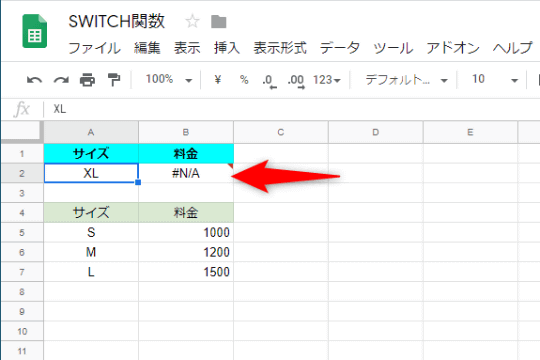
Task: Open the デフォルト font dropdown
Action: [x=406, y=80]
